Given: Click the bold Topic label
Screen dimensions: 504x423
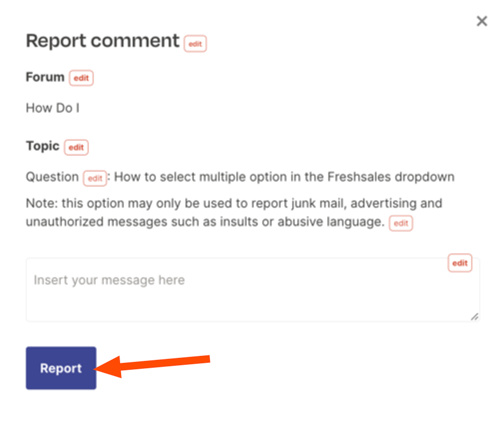Looking at the screenshot, I should tap(42, 146).
